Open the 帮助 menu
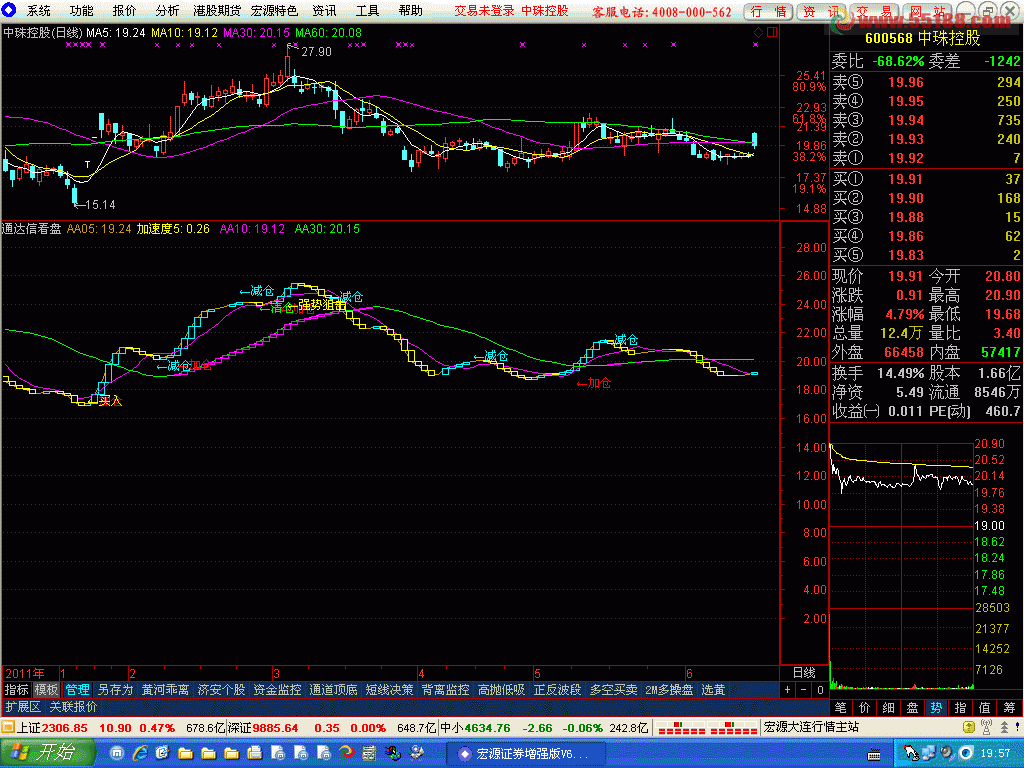Viewport: 1024px width, 768px height. click(410, 10)
